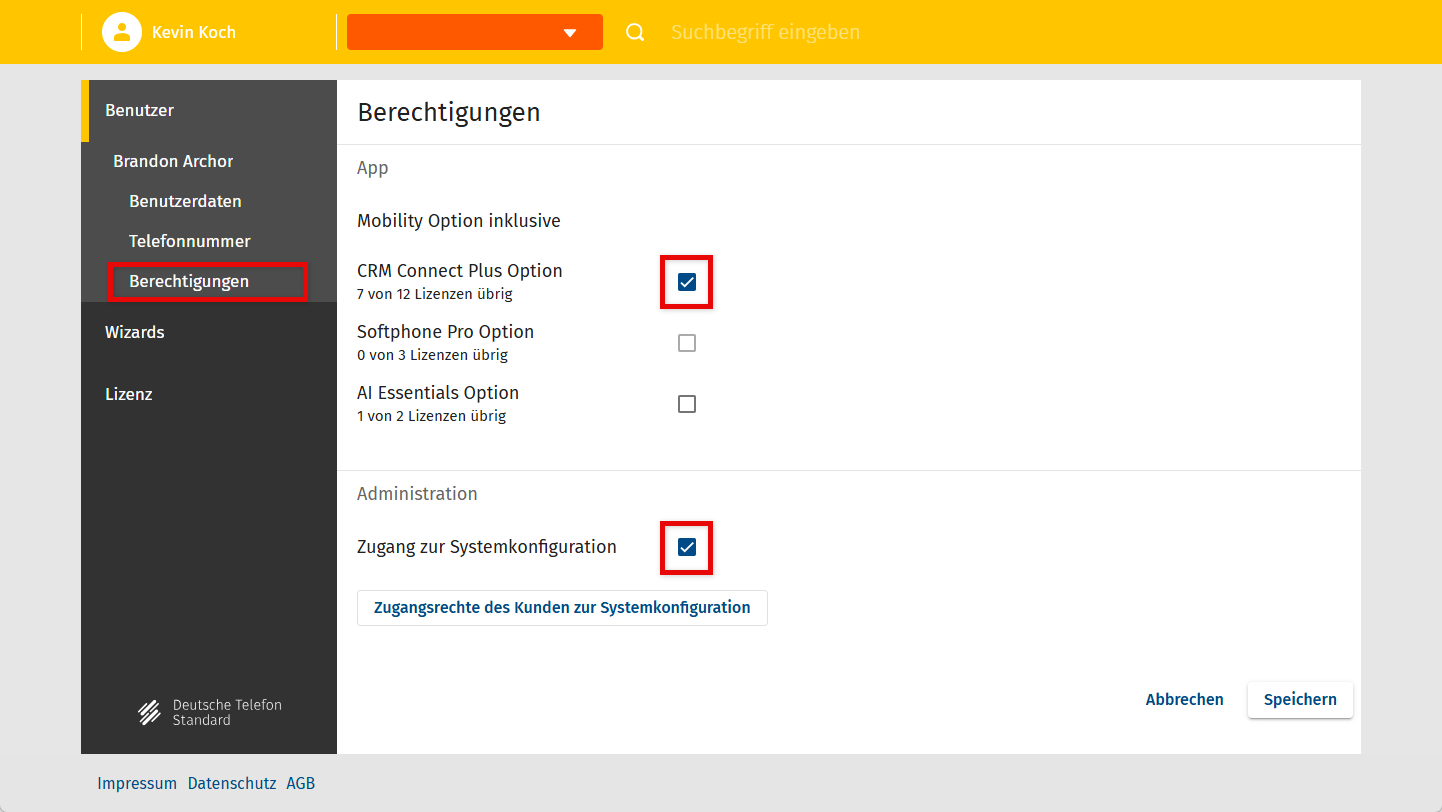Open Telefonnummer settings
The image size is (1442, 812).
[189, 241]
